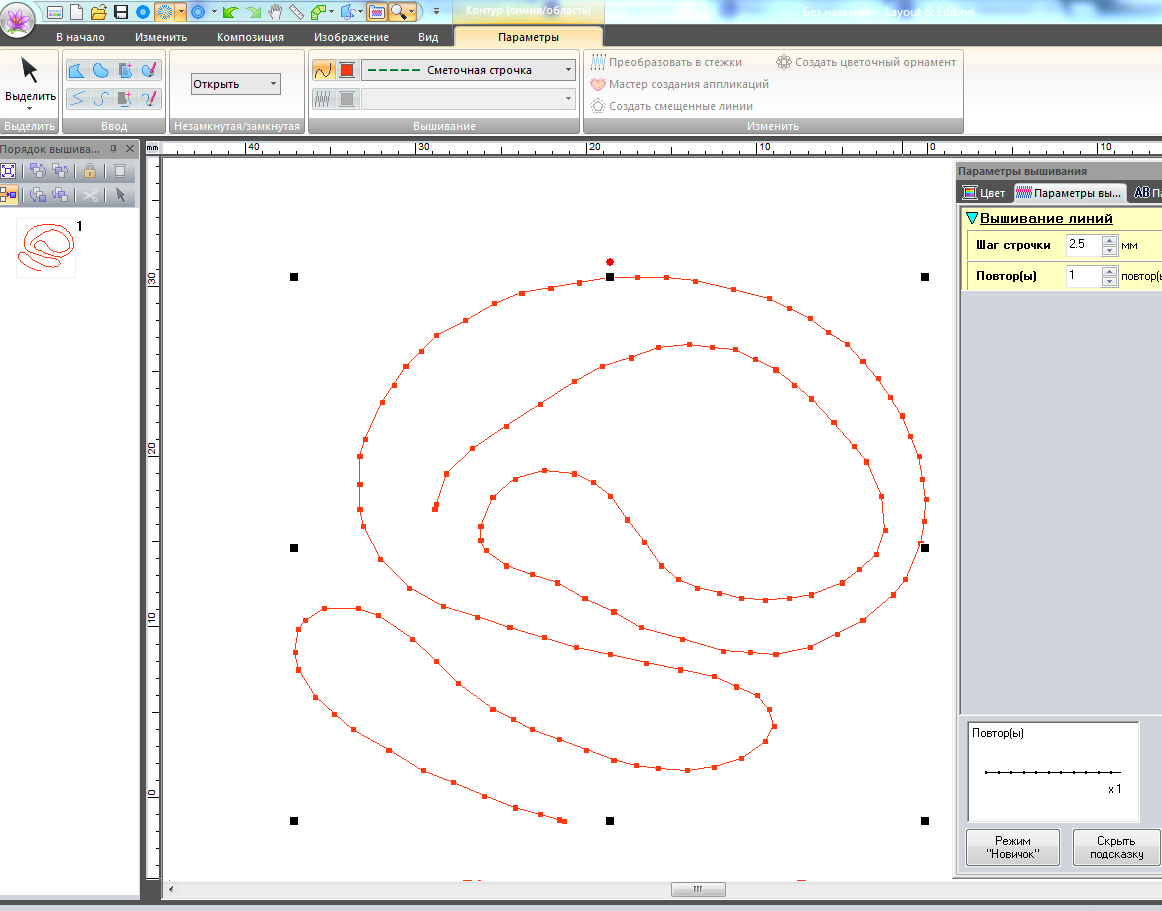
Task: Pin the Порядок вышивания panel
Action: click(113, 149)
